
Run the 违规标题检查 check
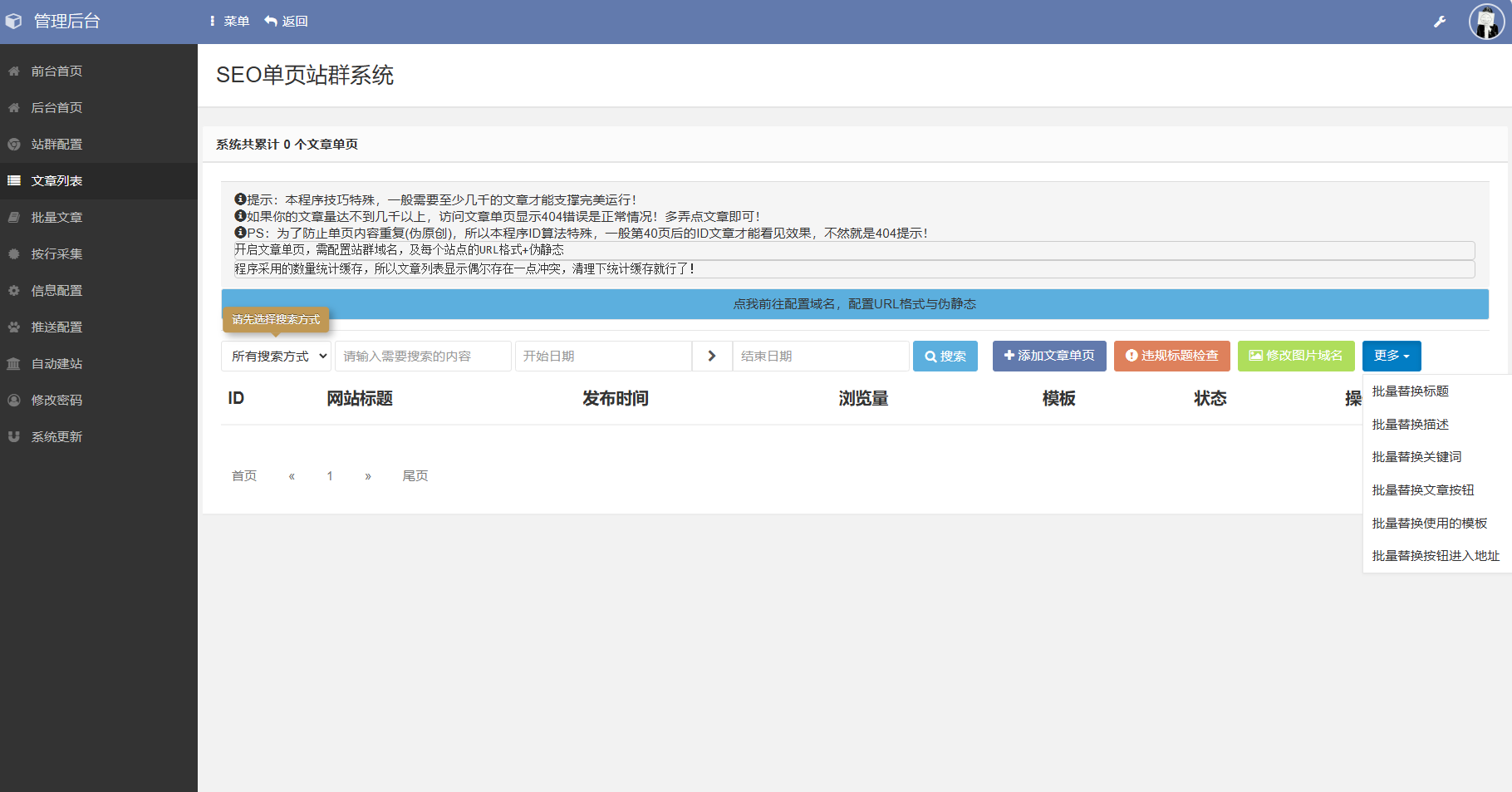1171,356
